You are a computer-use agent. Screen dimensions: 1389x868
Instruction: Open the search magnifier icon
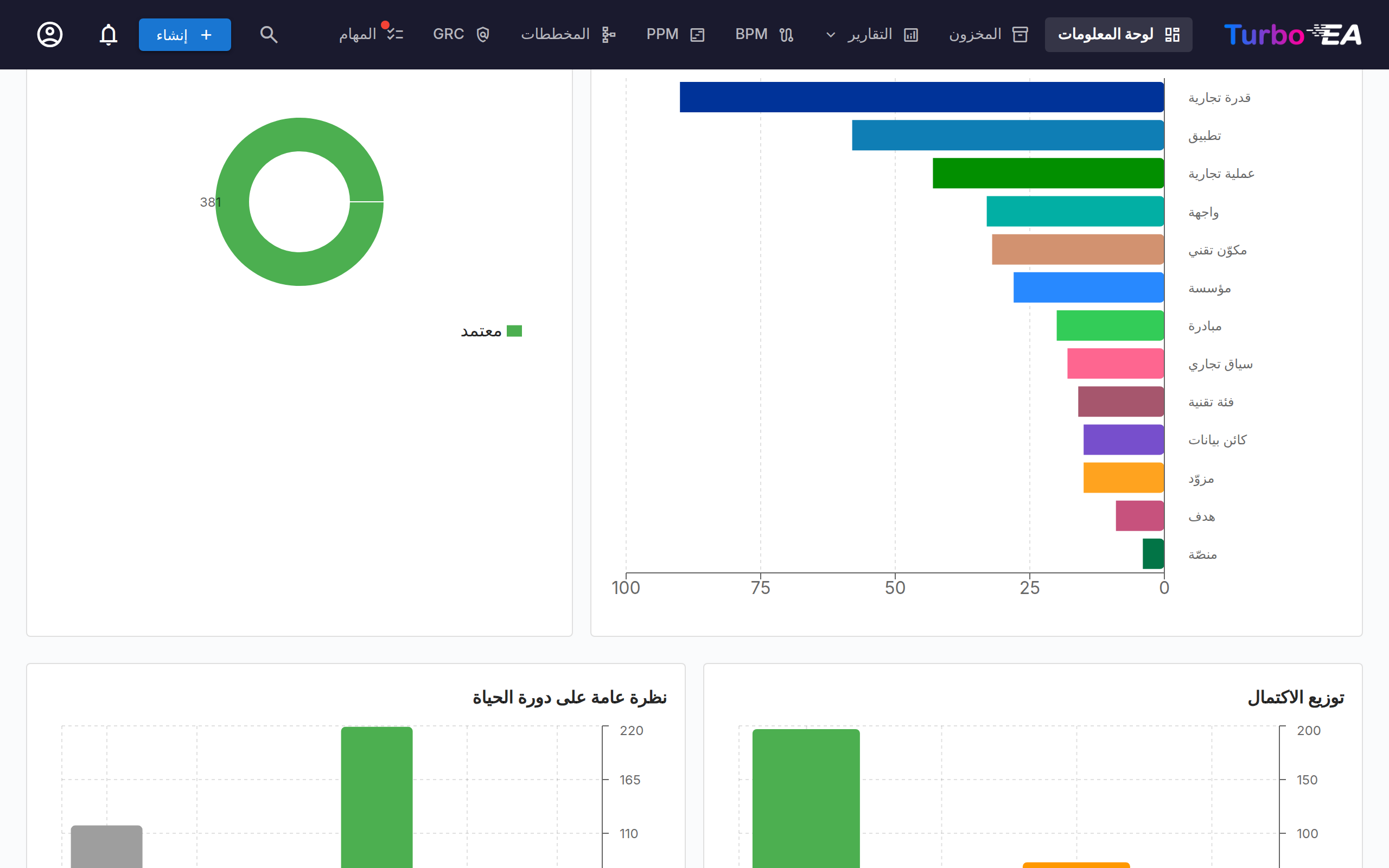(269, 34)
